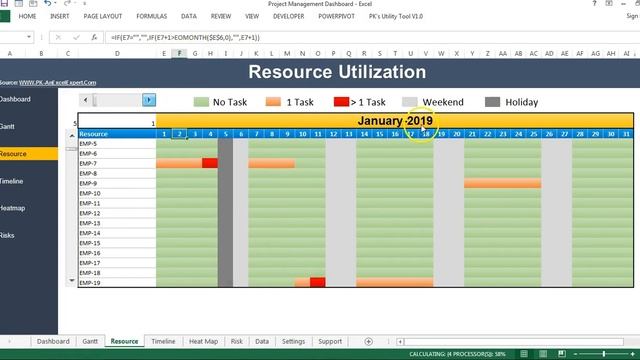Click the right arrow of the month scroller

click(149, 100)
